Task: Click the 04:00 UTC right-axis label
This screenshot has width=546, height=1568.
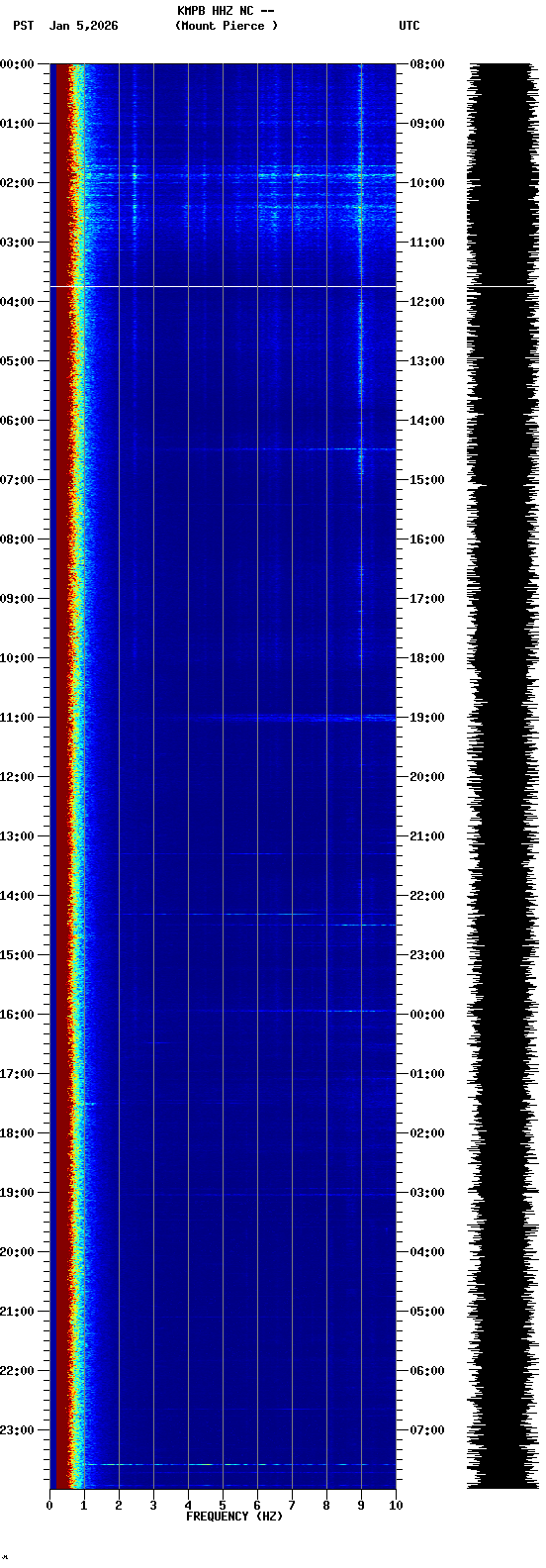Action: 427,1252
